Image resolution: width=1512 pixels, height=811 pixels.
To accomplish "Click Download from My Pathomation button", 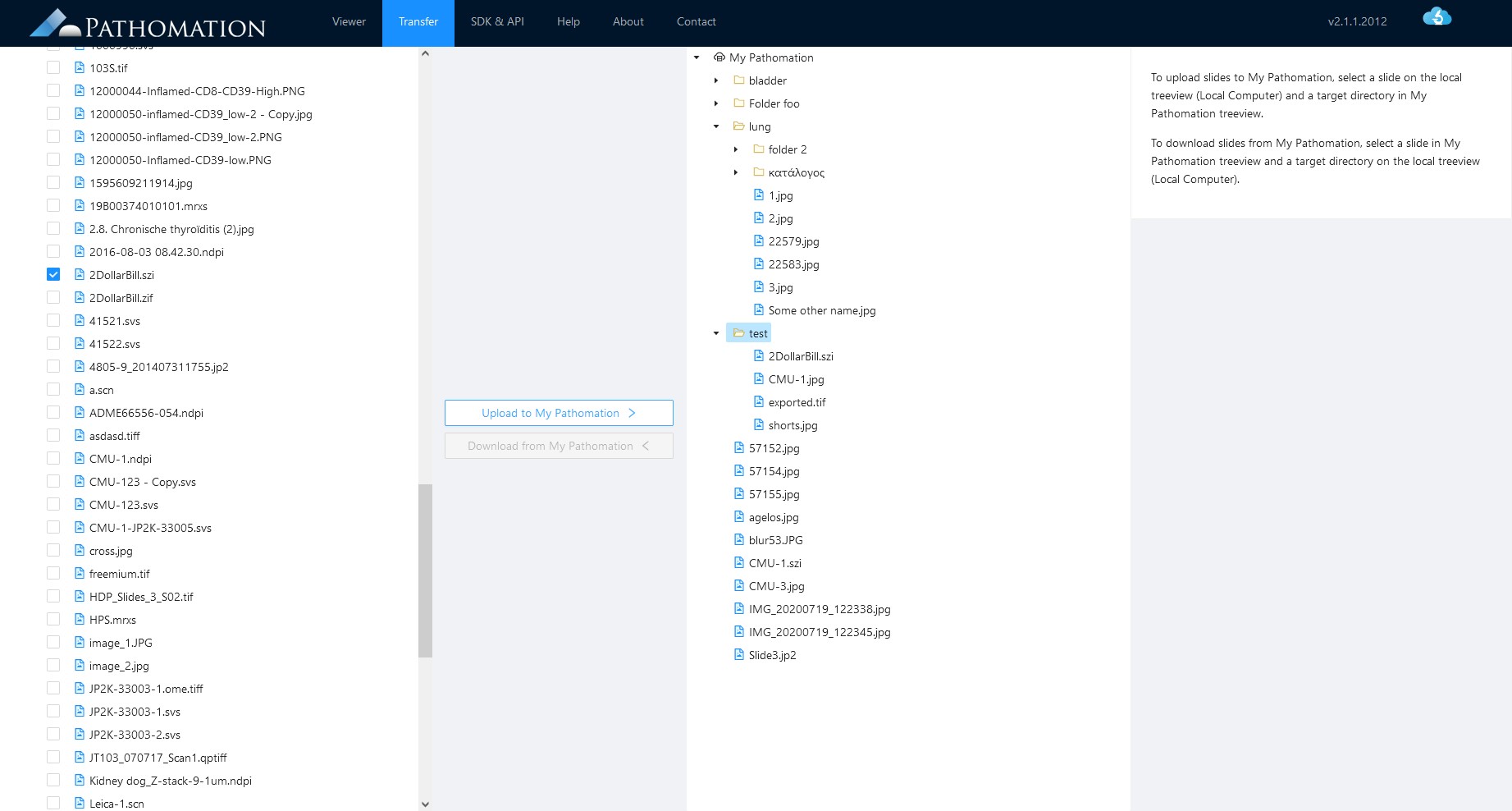I will click(559, 446).
